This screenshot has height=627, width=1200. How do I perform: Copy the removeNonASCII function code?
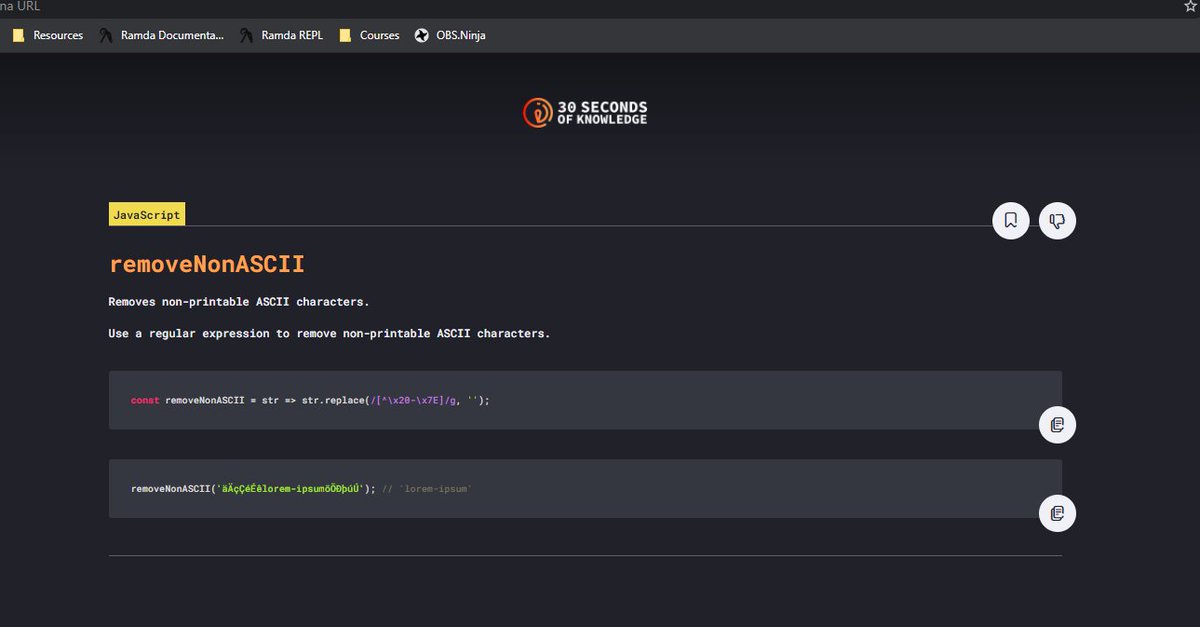(x=1057, y=425)
